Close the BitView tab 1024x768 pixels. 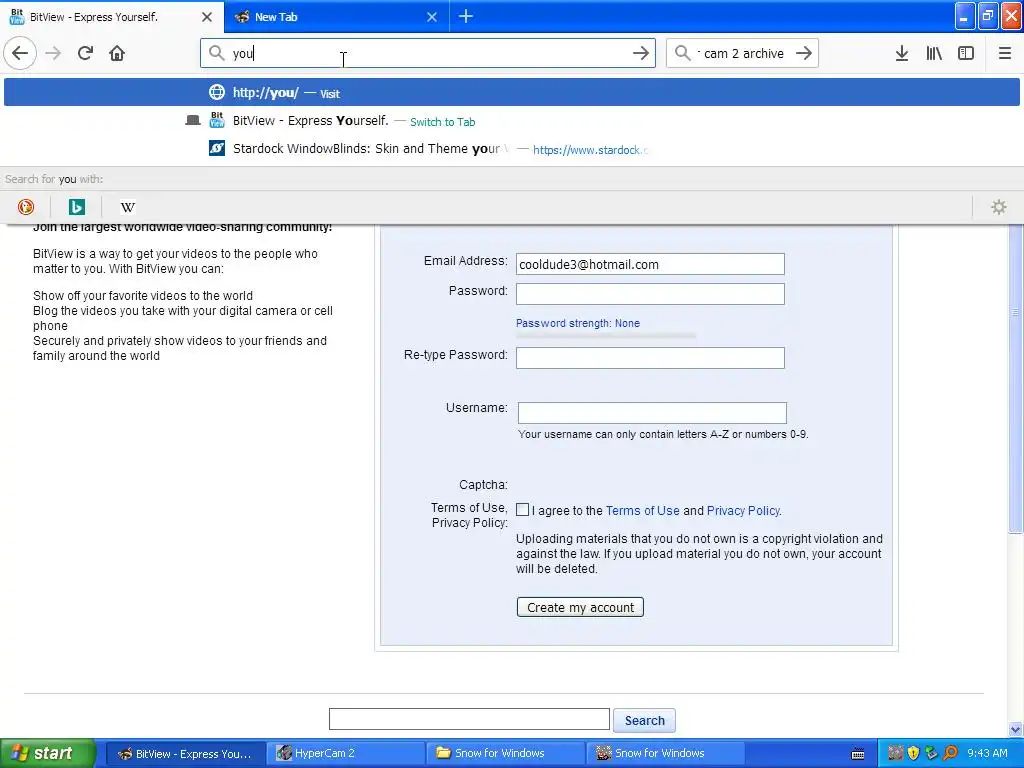207,17
